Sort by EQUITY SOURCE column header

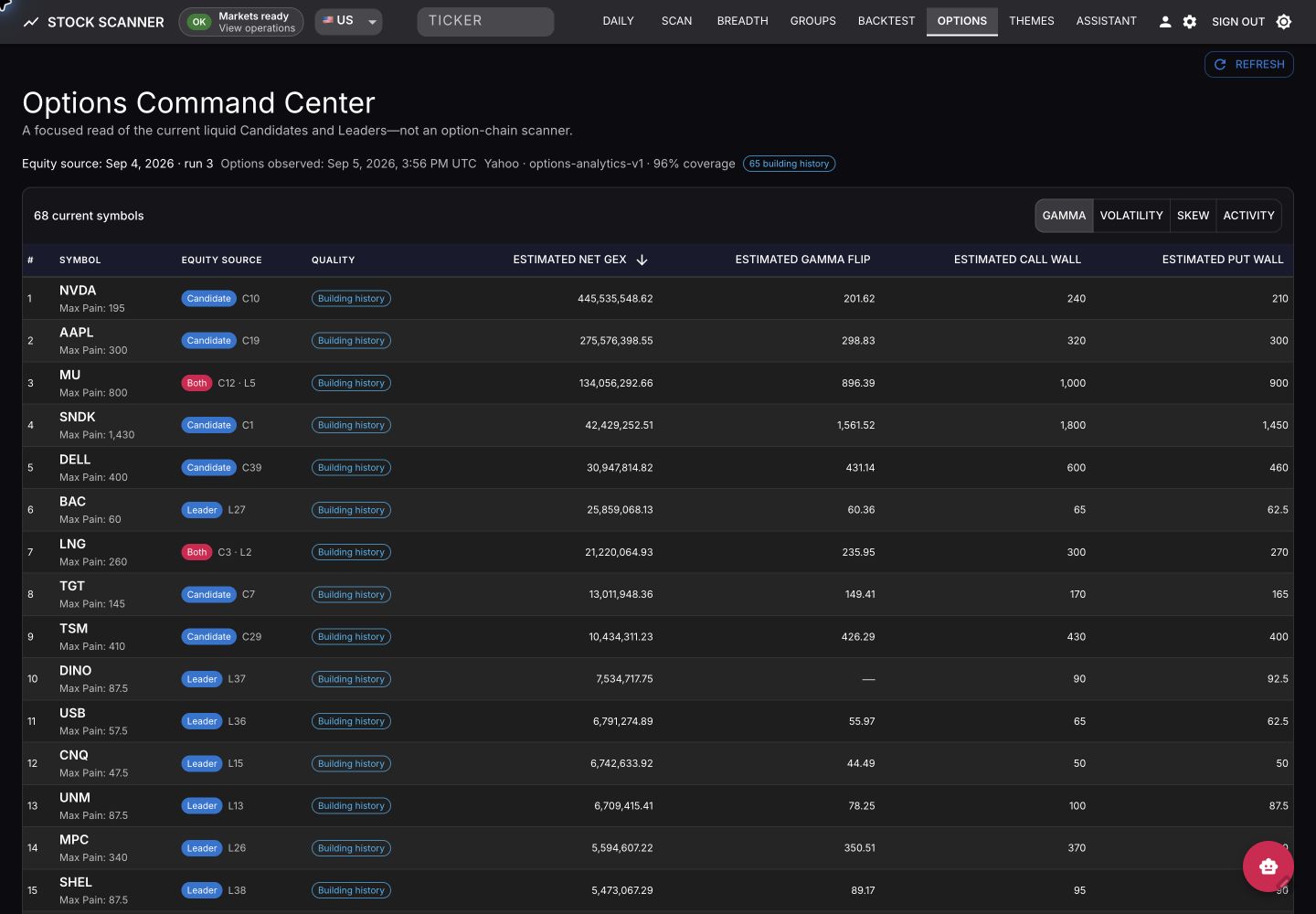[222, 260]
